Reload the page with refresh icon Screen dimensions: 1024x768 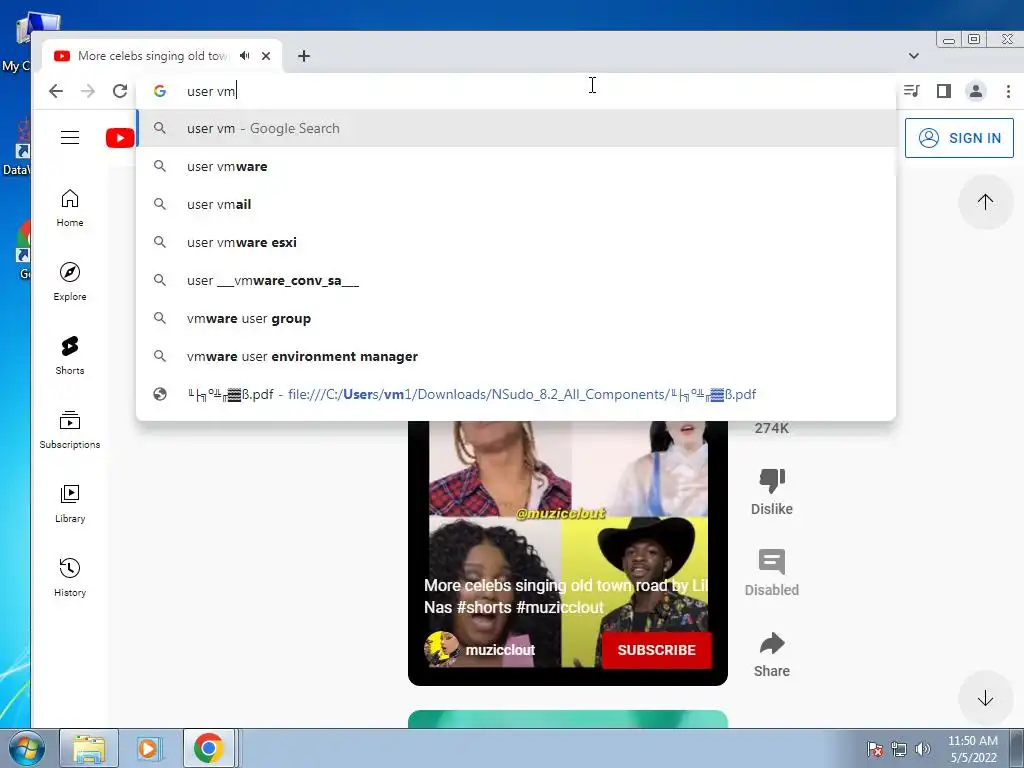point(120,91)
